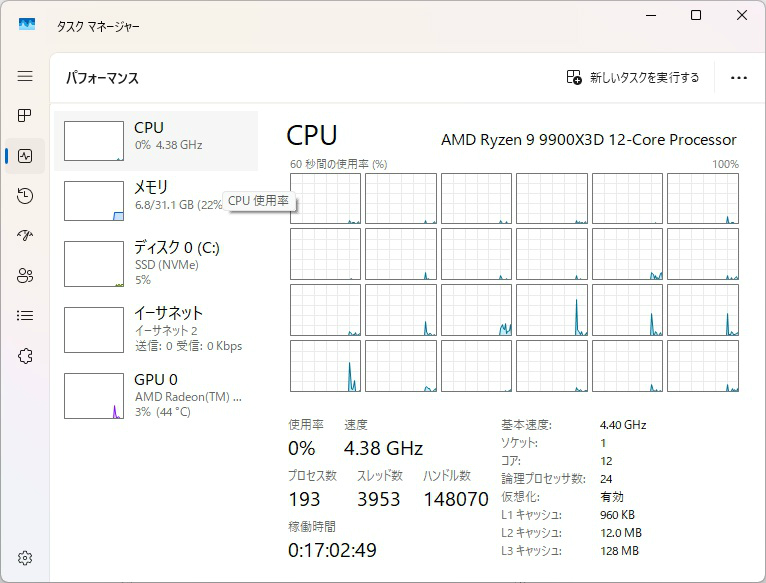Open the hamburger navigation menu
766x583 pixels.
click(x=25, y=76)
